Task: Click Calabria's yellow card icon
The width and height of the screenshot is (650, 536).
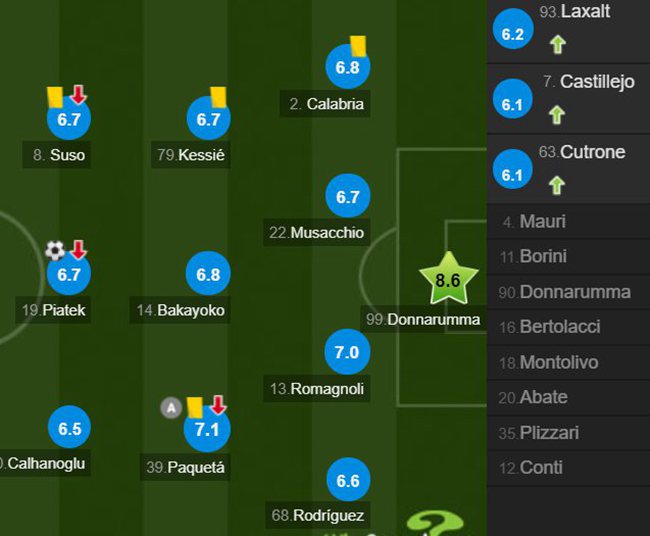Action: tap(359, 46)
